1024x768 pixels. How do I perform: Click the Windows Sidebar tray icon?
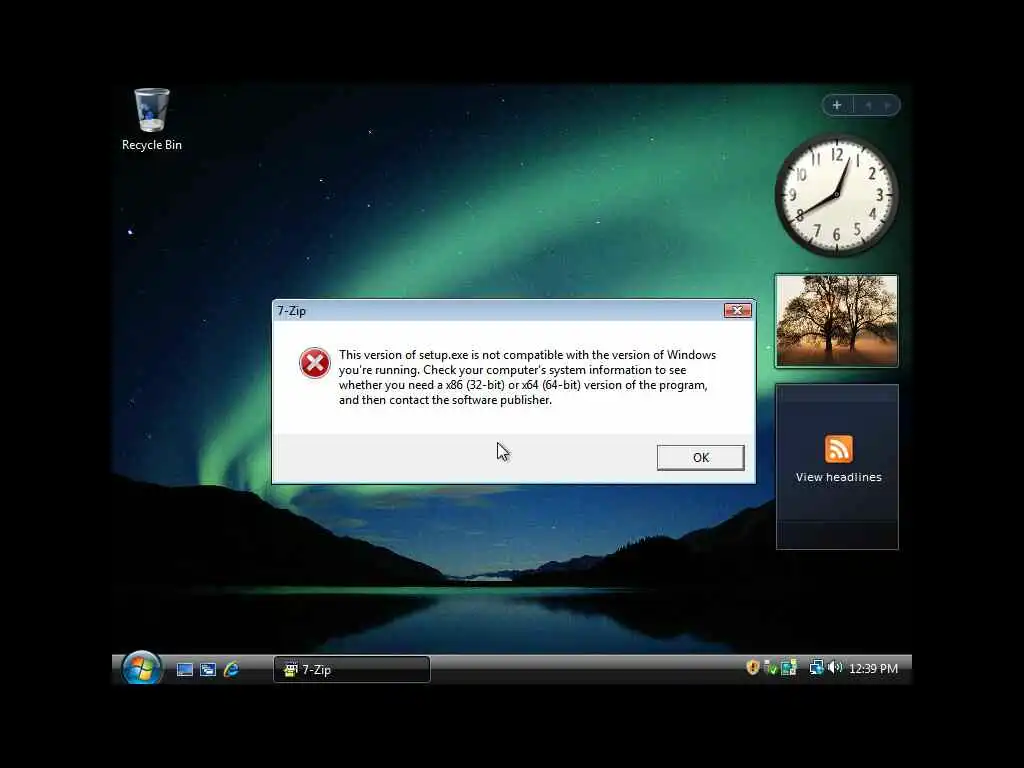789,667
